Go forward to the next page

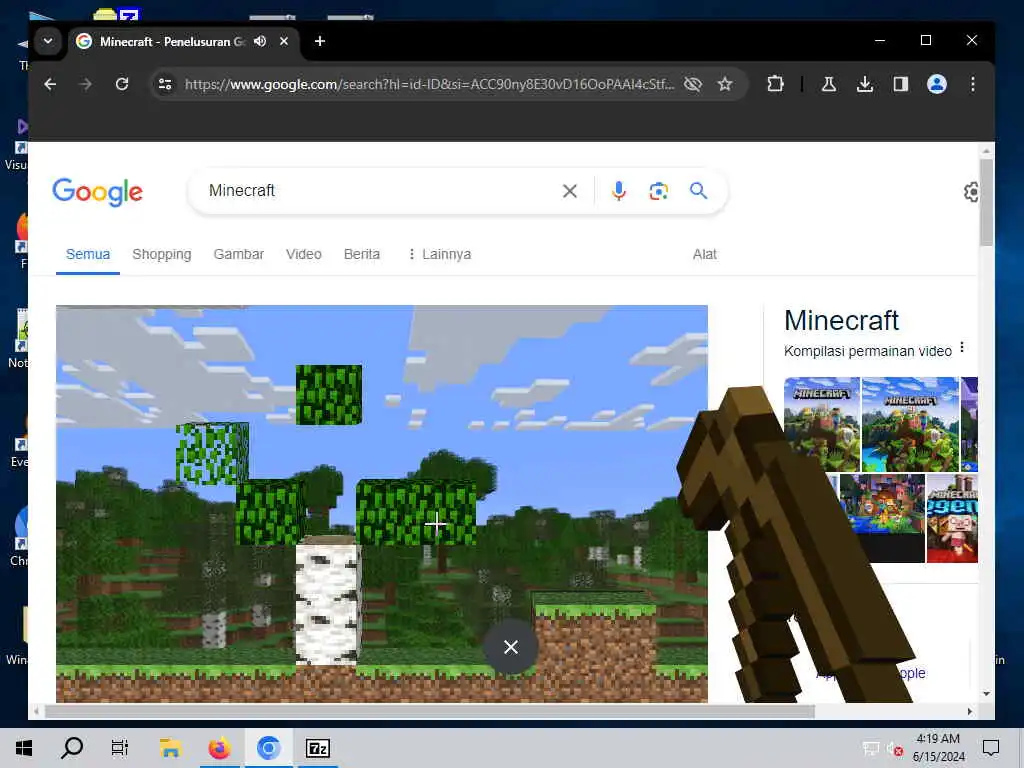(86, 84)
